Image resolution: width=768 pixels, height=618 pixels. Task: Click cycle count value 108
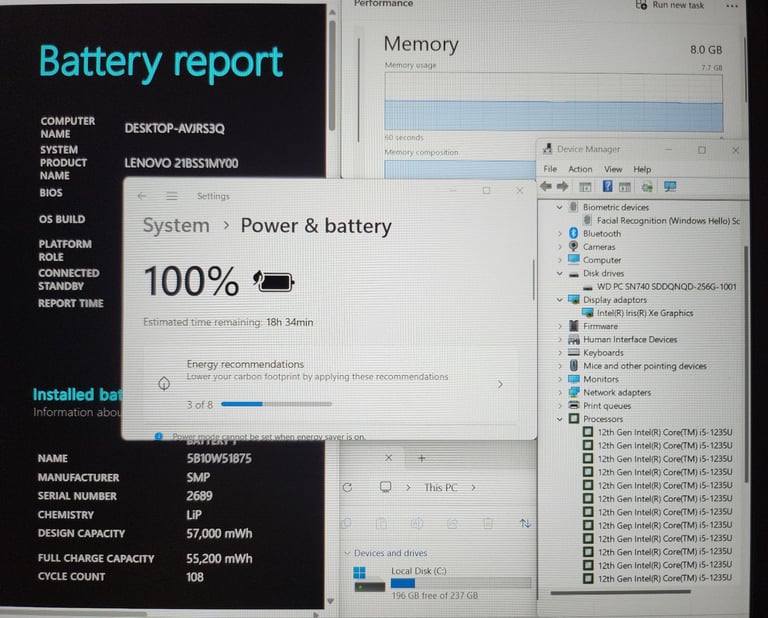(194, 577)
